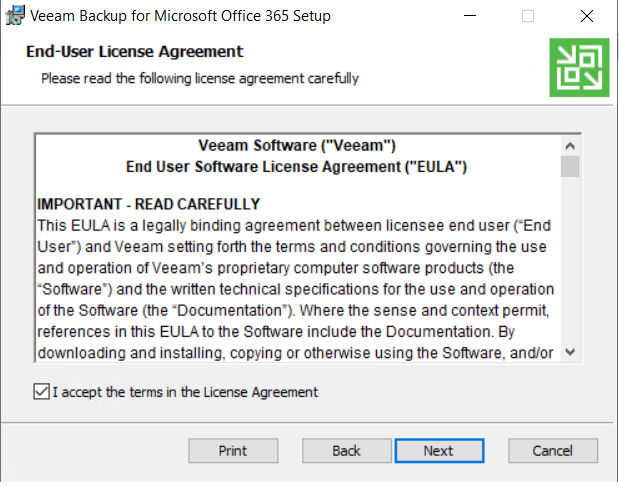Viewport: 619px width, 487px height.
Task: Click the EULA scroll up arrow
Action: [x=570, y=146]
